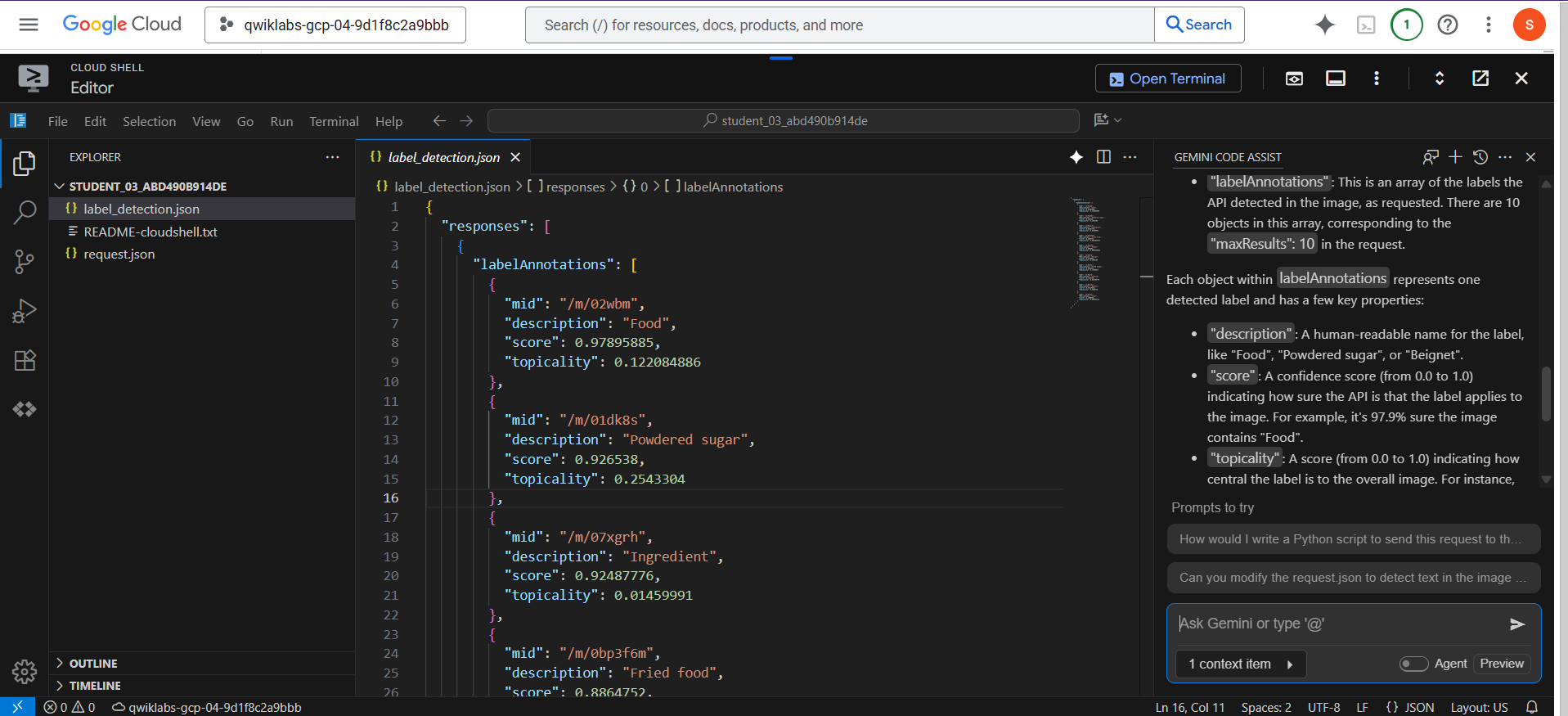The height and width of the screenshot is (716, 1568).
Task: Open the Extensions view icon
Action: (x=25, y=360)
